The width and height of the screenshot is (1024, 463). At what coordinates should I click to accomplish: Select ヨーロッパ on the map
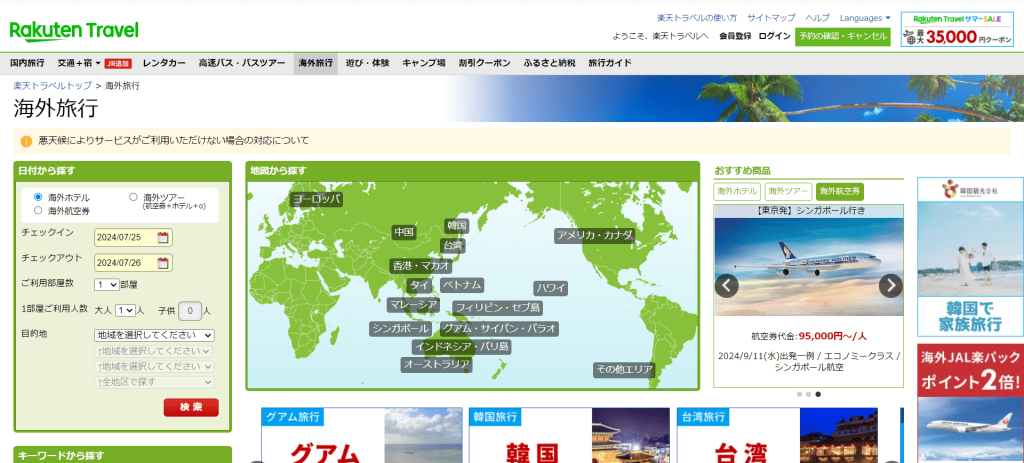pos(316,200)
